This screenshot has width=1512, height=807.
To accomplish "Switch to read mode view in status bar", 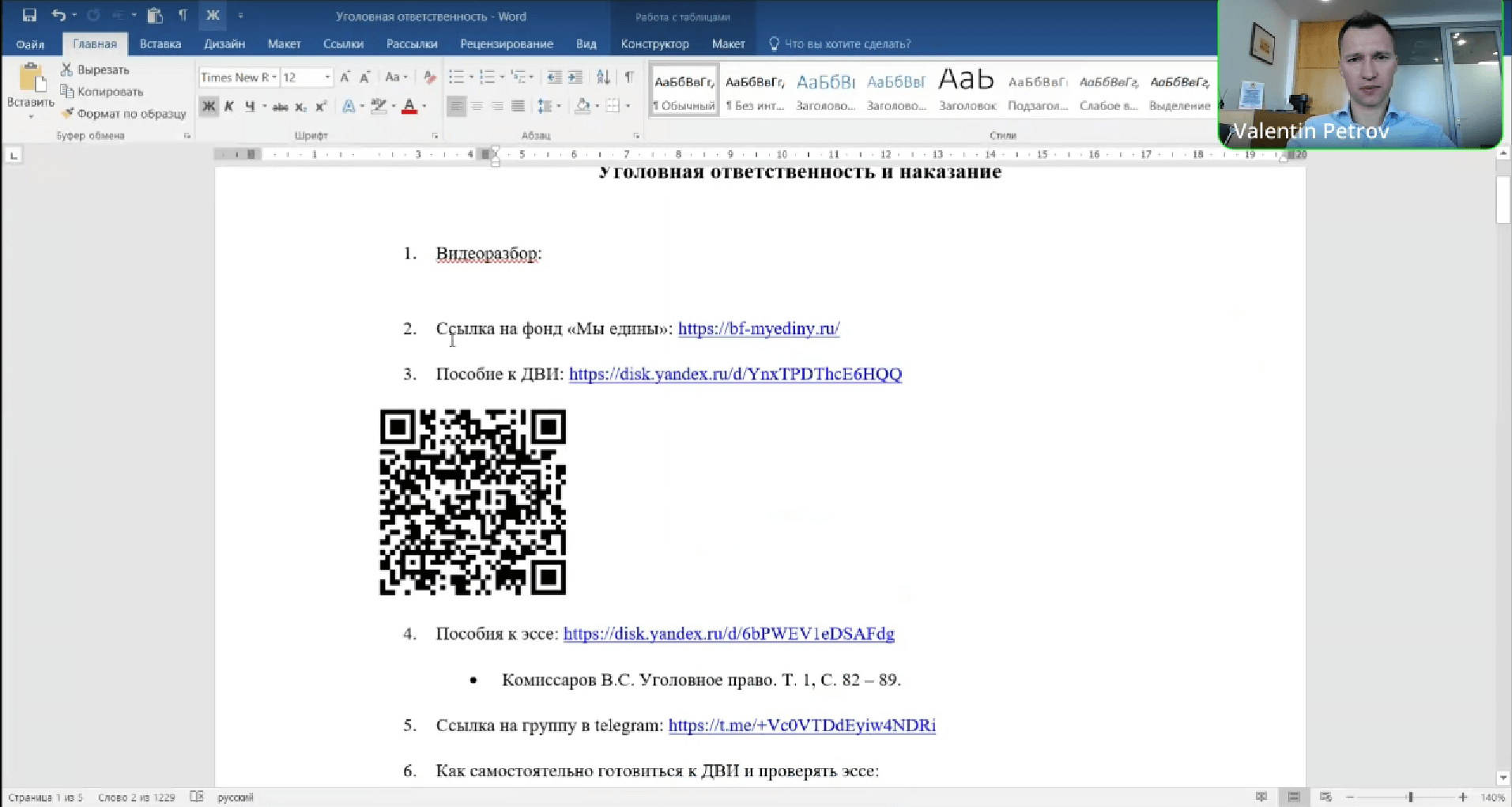I will [1261, 797].
